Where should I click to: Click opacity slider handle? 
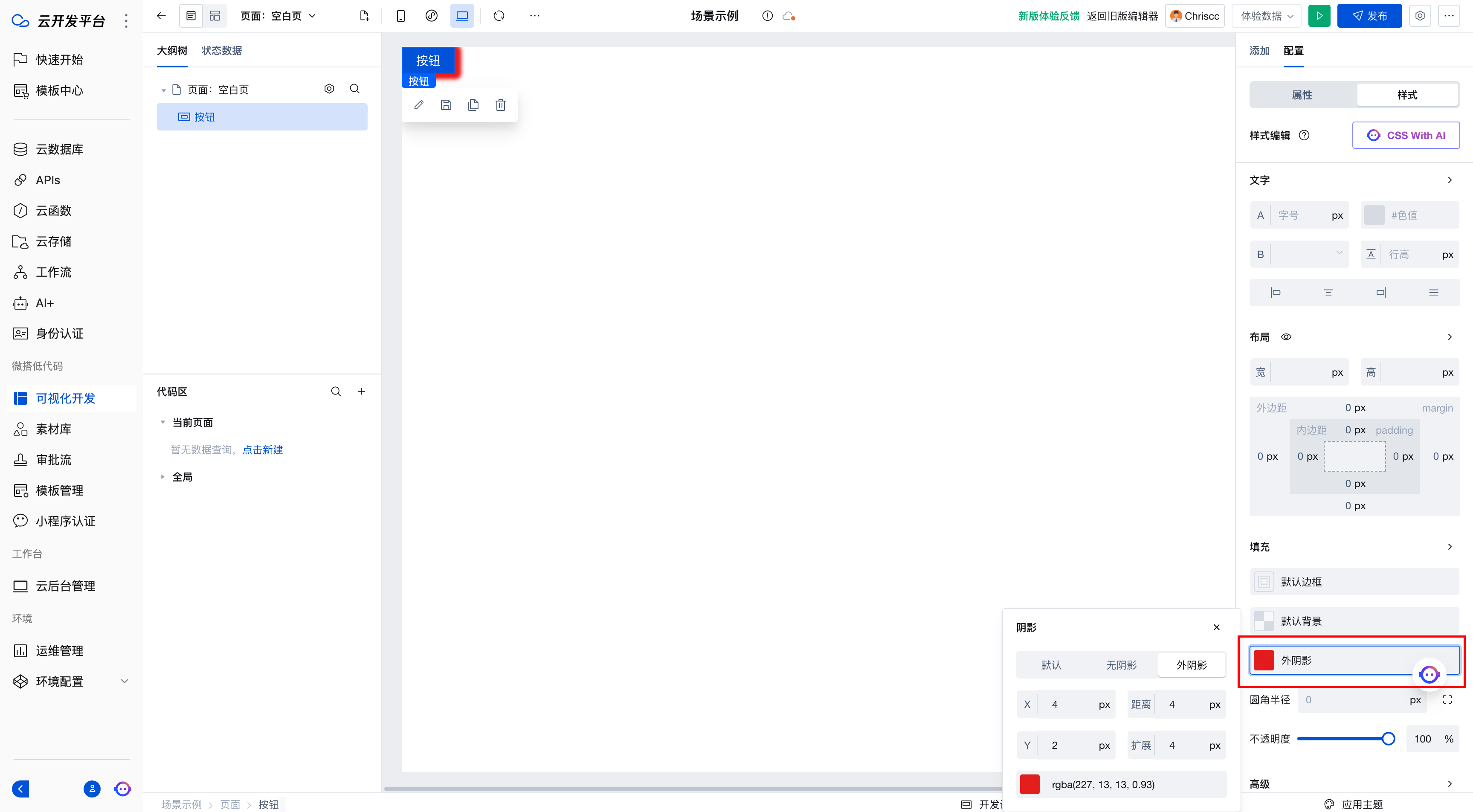[x=1388, y=739]
